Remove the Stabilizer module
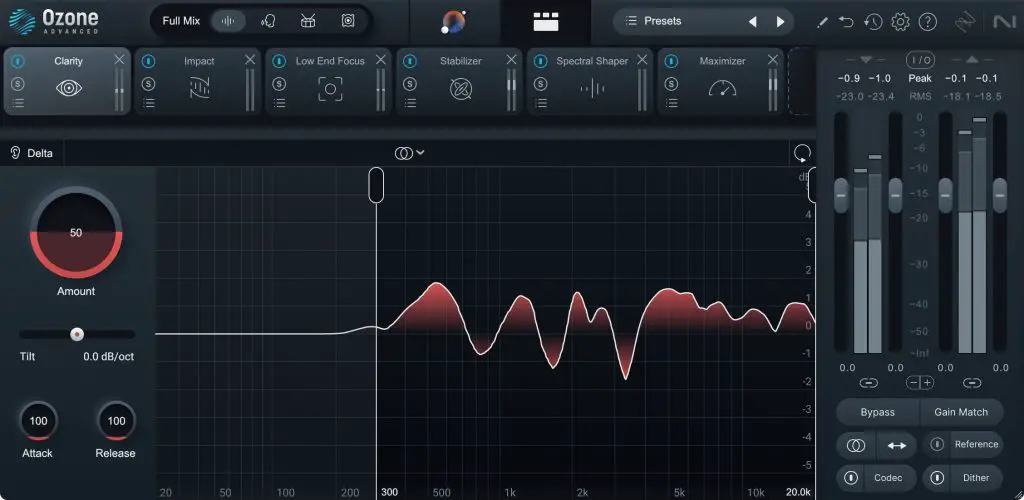Viewport: 1024px width, 500px height. (x=511, y=60)
